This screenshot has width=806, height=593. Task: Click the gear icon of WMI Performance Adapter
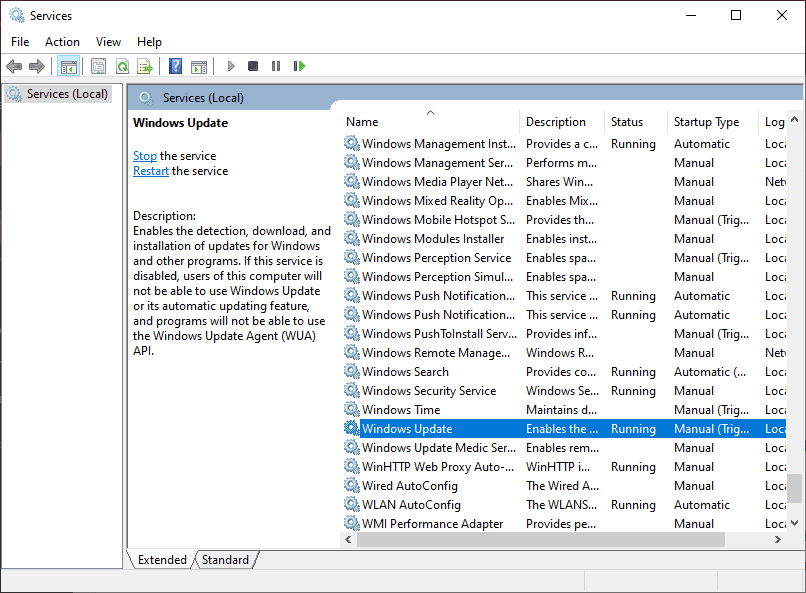352,523
